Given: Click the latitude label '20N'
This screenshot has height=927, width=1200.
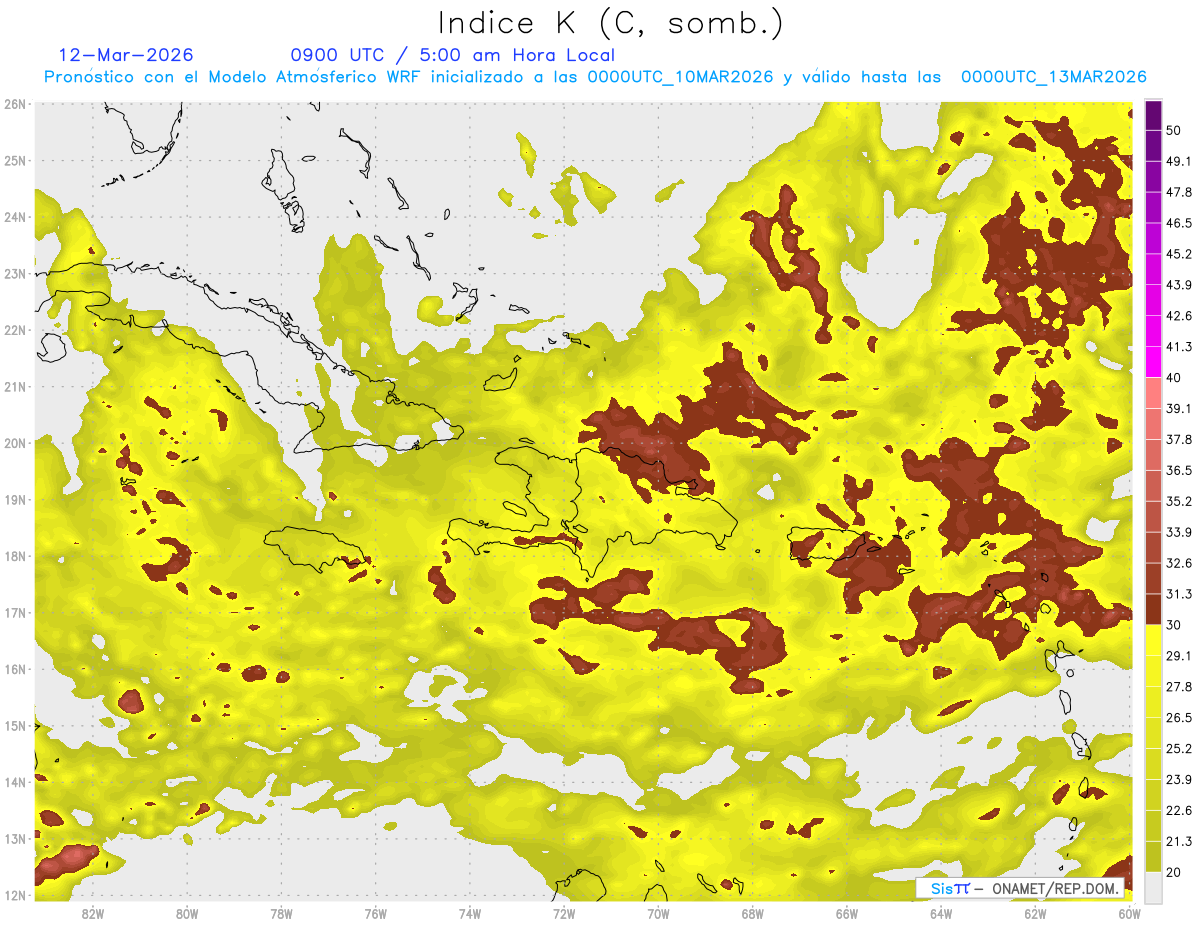Looking at the screenshot, I should pos(15,443).
